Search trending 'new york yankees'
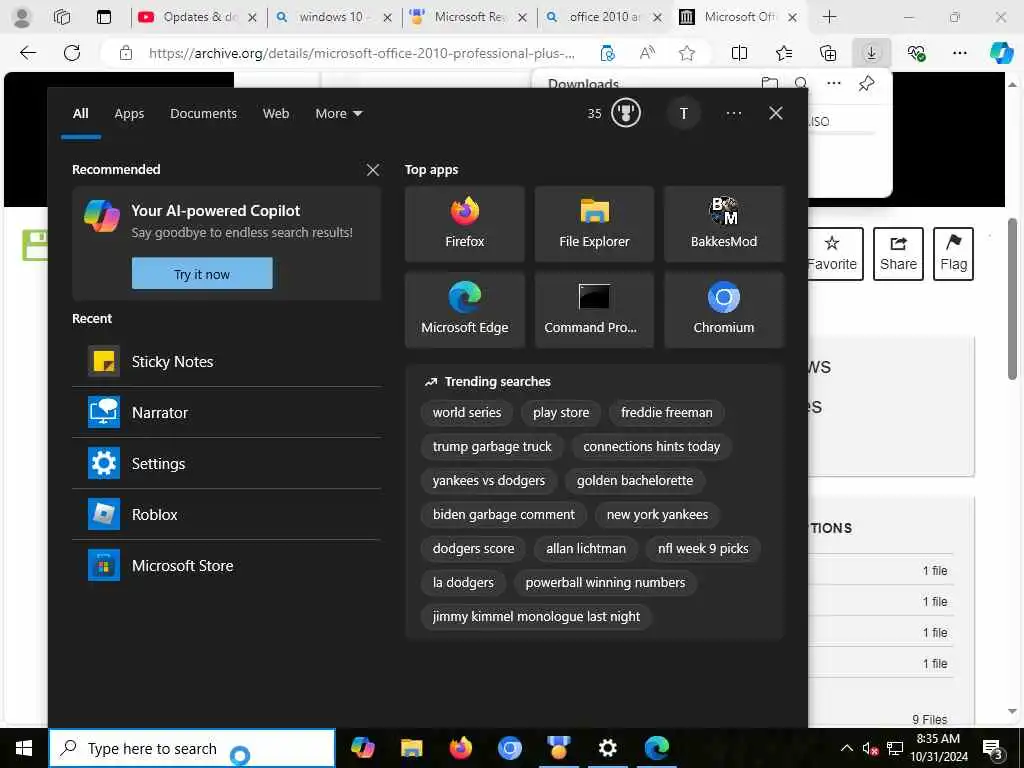This screenshot has height=768, width=1024. pyautogui.click(x=657, y=515)
